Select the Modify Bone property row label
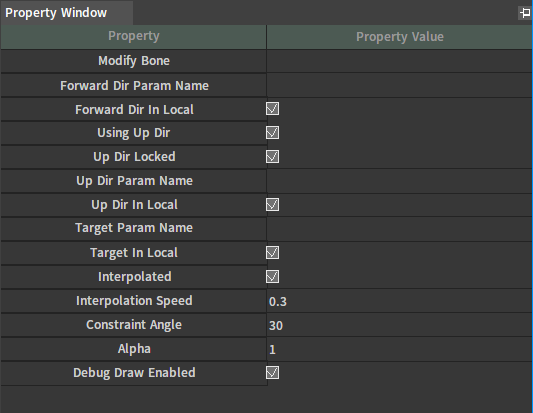This screenshot has height=413, width=533. point(134,61)
